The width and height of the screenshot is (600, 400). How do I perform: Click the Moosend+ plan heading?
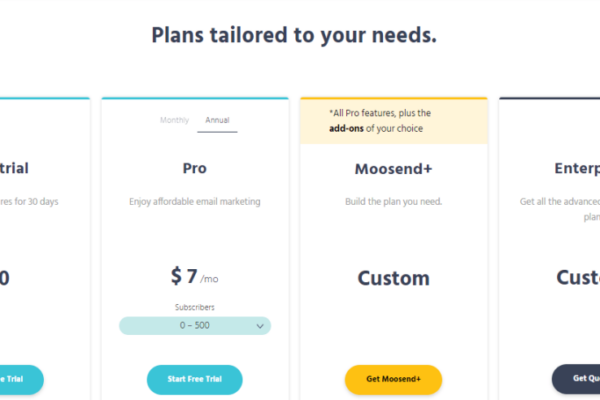coord(393,169)
